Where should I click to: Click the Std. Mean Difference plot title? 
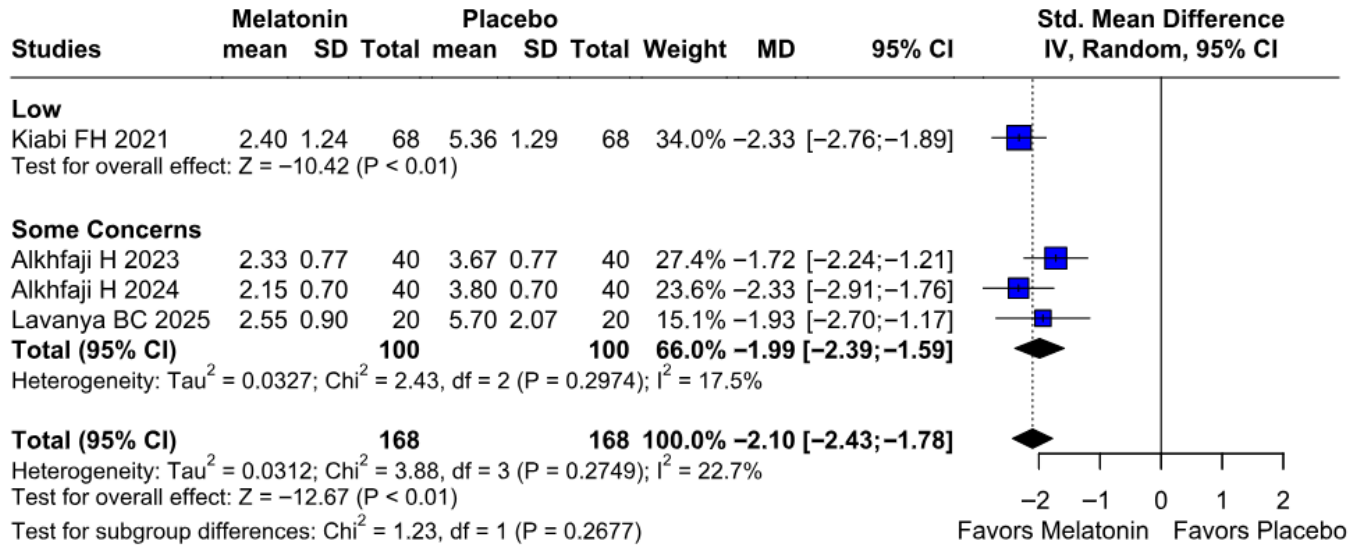[1160, 19]
